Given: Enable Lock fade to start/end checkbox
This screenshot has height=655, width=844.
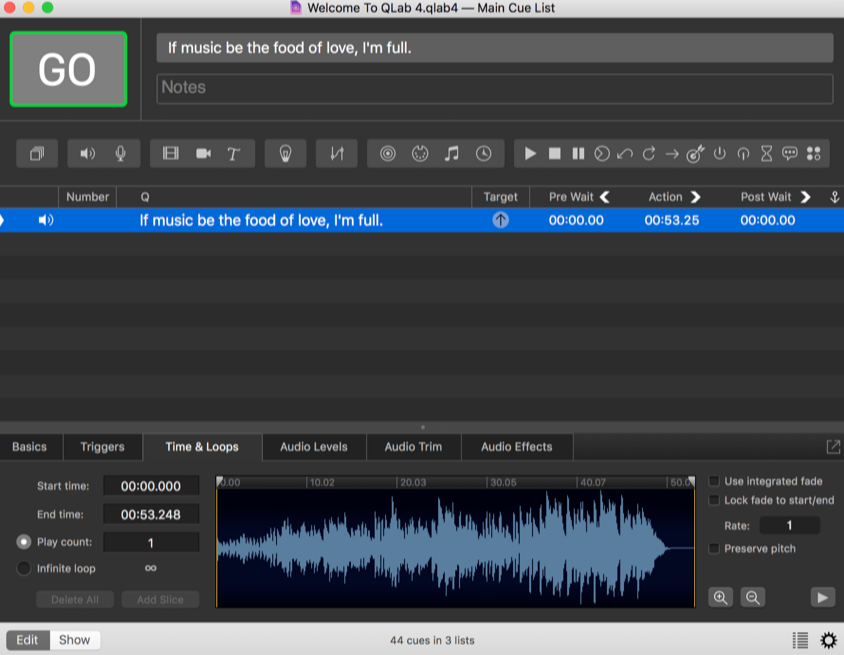Looking at the screenshot, I should tap(714, 501).
